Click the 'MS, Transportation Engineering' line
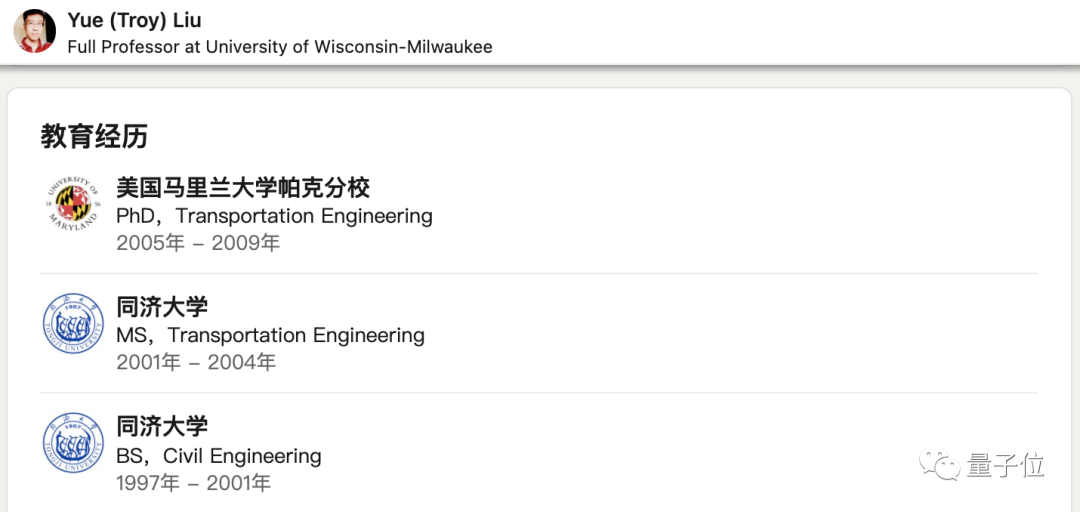The height and width of the screenshot is (512, 1080). 270,336
